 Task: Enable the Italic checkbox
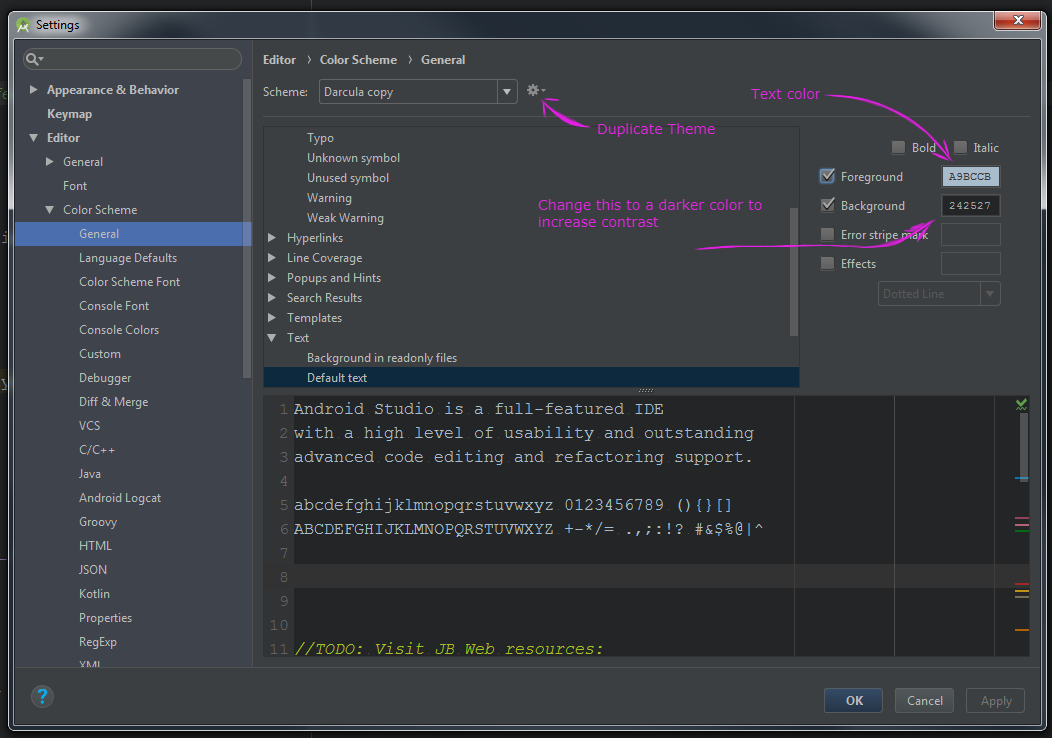pyautogui.click(x=961, y=147)
